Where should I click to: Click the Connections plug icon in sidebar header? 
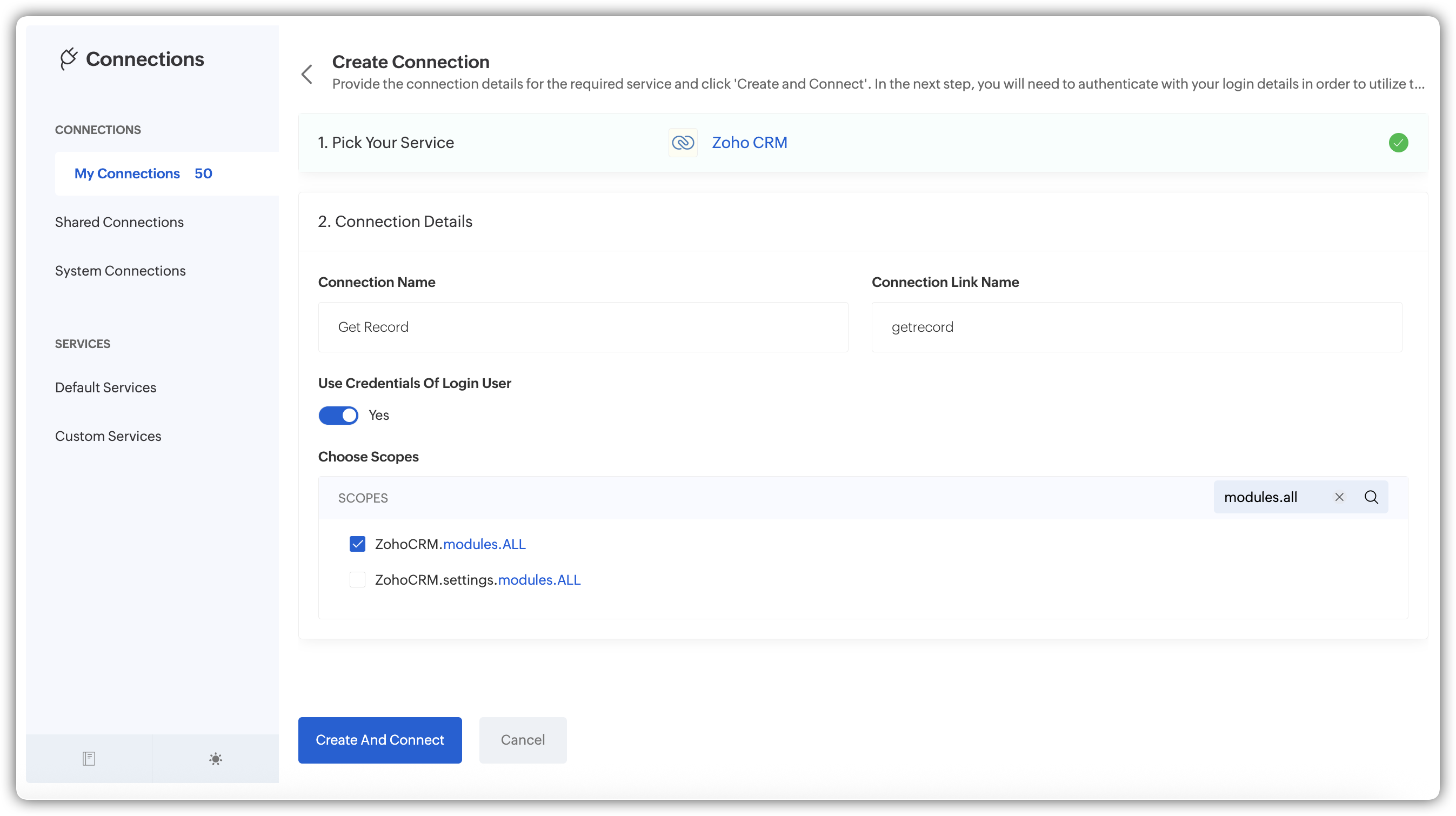[x=69, y=59]
